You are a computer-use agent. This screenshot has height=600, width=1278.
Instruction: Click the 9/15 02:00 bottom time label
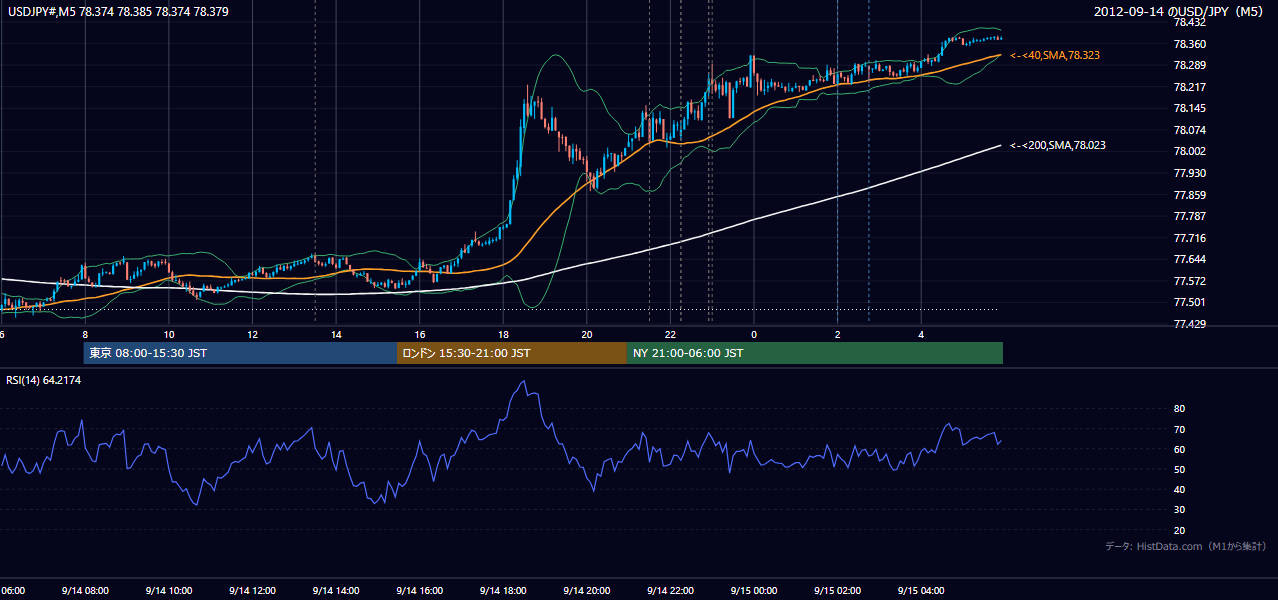click(837, 591)
